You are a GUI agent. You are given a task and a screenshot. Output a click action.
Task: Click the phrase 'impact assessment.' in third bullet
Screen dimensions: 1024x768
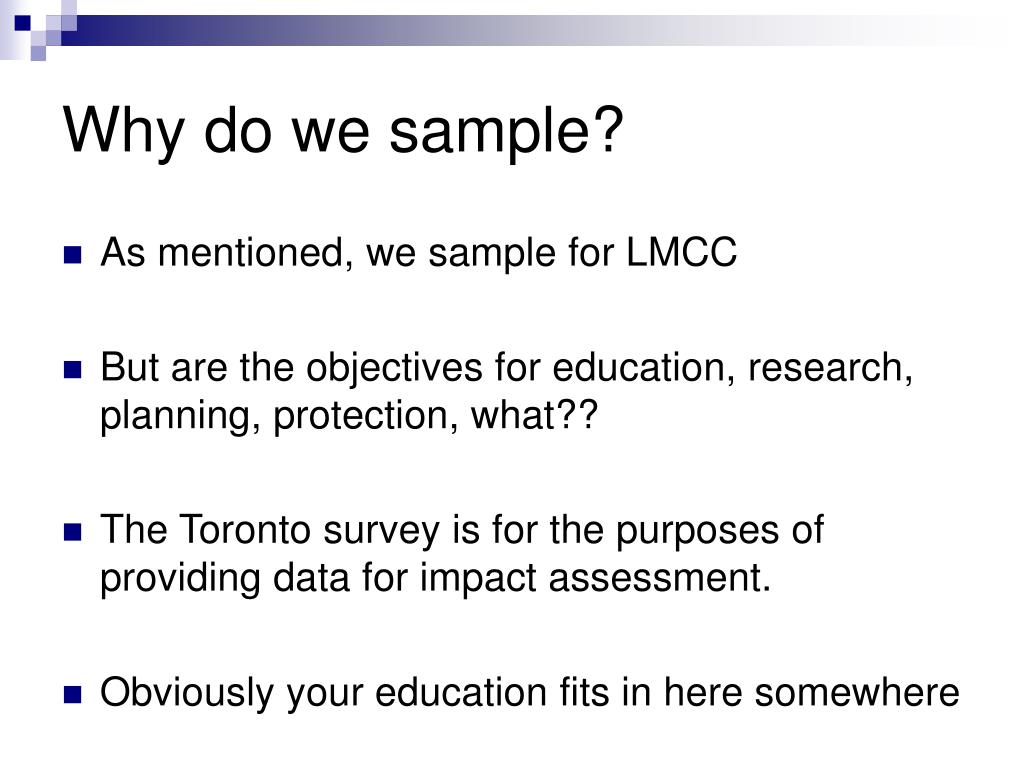tap(595, 579)
